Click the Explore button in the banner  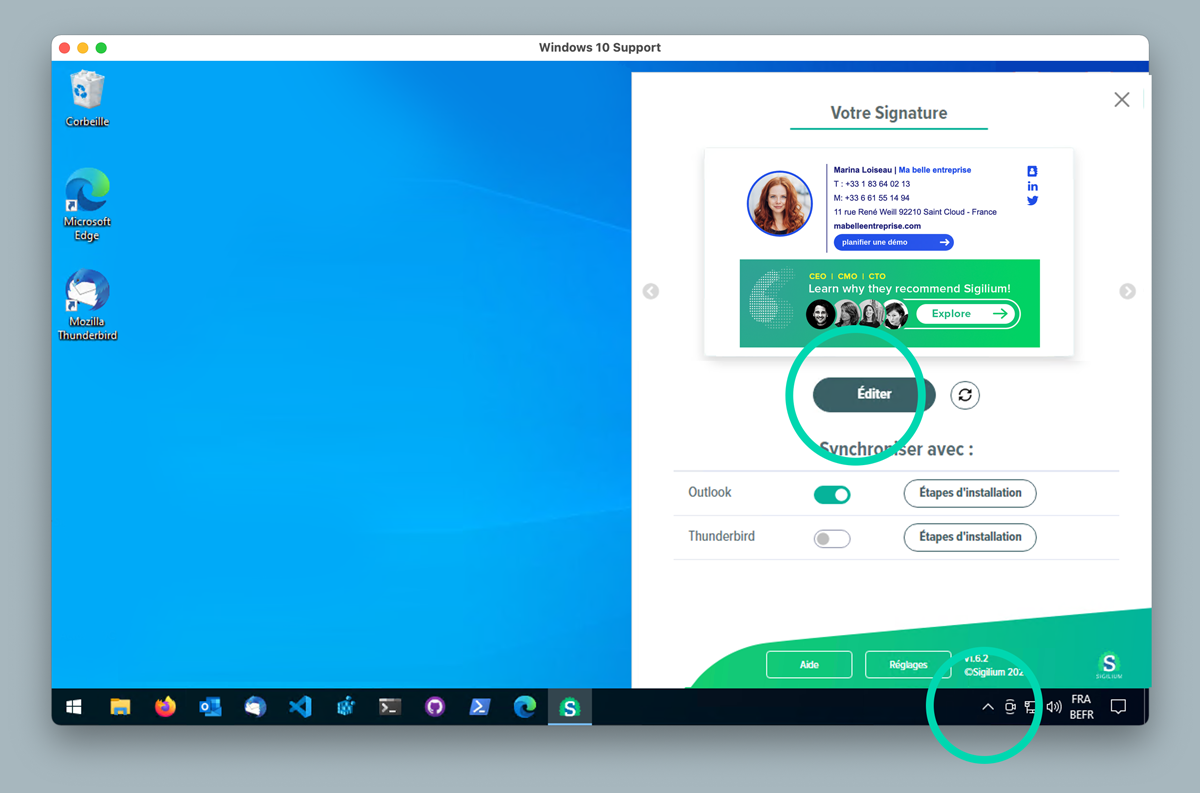pyautogui.click(x=968, y=314)
